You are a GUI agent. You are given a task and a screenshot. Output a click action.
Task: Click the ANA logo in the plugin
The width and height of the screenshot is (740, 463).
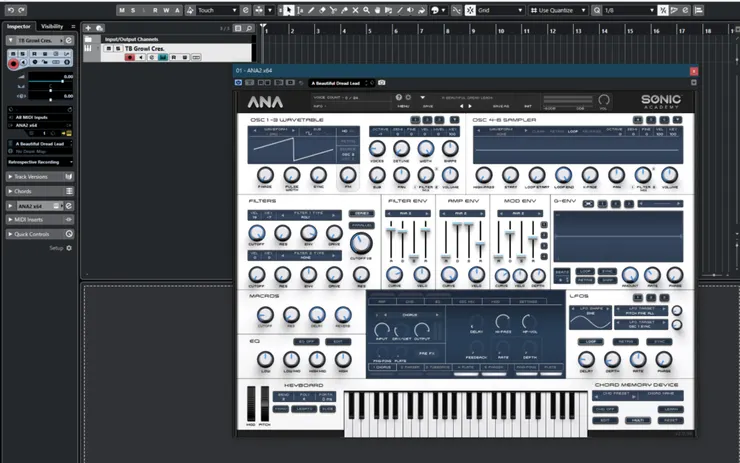point(265,102)
